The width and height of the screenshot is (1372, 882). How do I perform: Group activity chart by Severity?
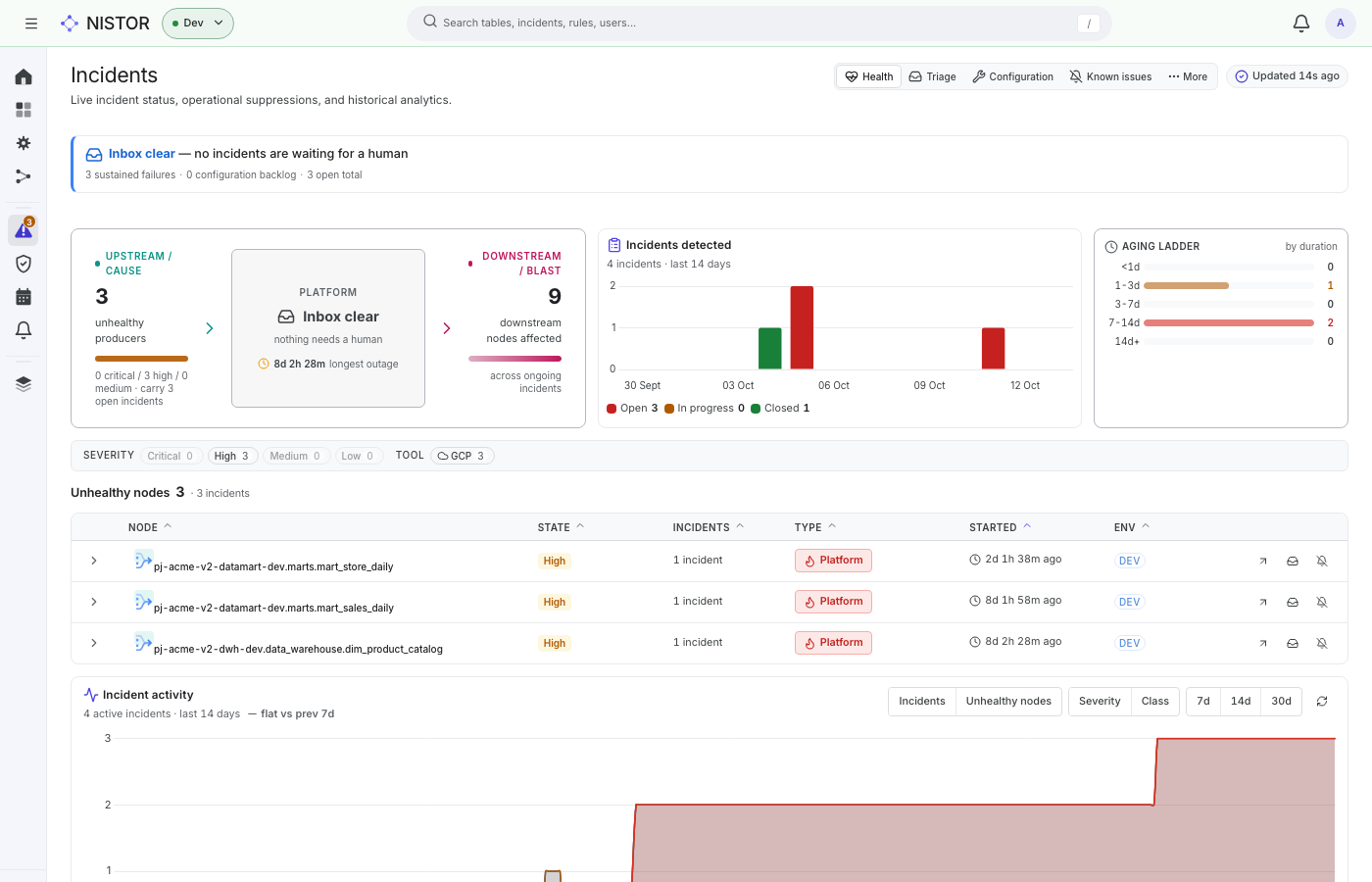pos(1100,702)
